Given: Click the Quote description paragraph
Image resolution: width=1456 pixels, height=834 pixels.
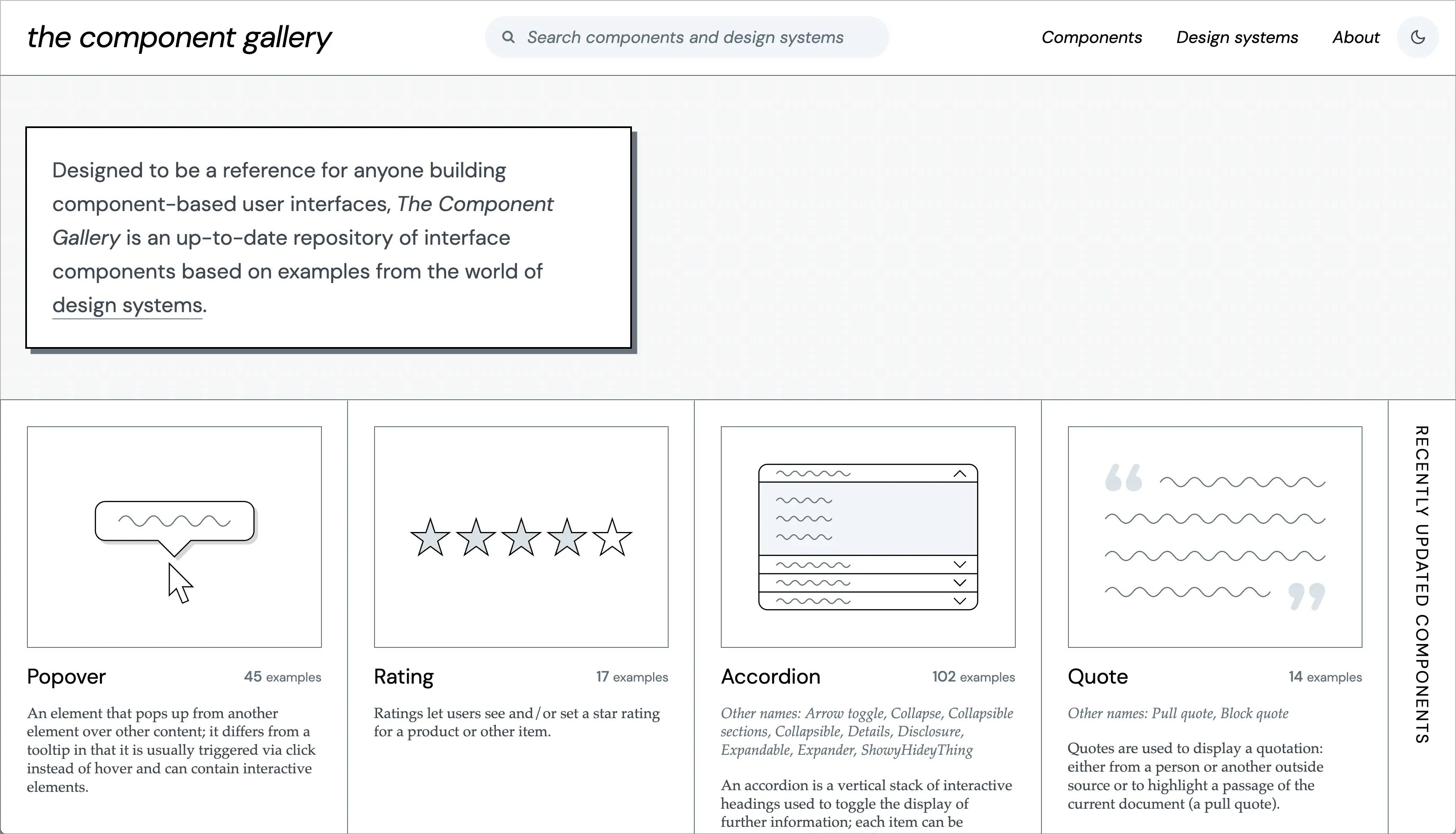Looking at the screenshot, I should pos(1195,776).
